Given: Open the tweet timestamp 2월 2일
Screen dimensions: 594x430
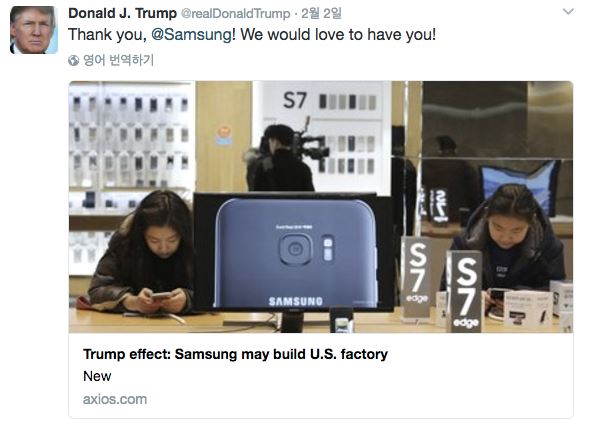Looking at the screenshot, I should tap(321, 14).
